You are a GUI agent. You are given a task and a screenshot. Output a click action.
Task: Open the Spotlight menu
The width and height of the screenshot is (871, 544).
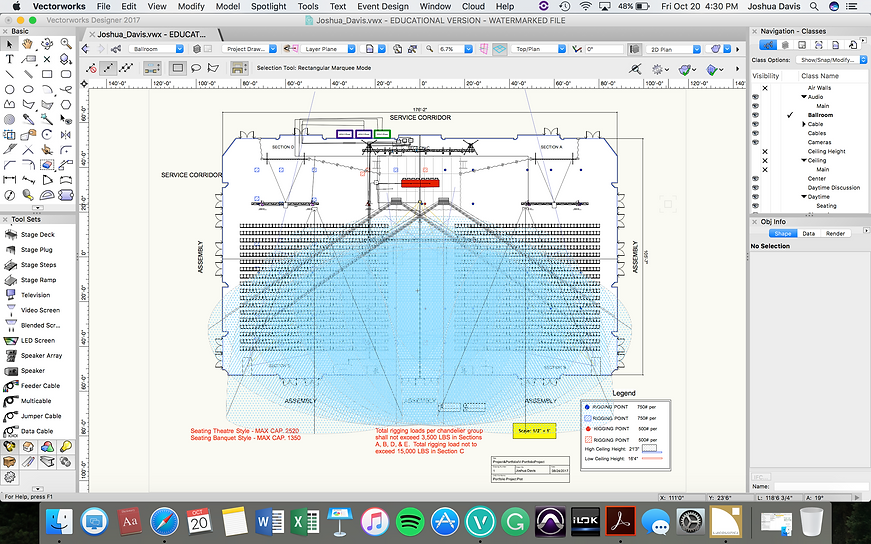click(x=268, y=6)
